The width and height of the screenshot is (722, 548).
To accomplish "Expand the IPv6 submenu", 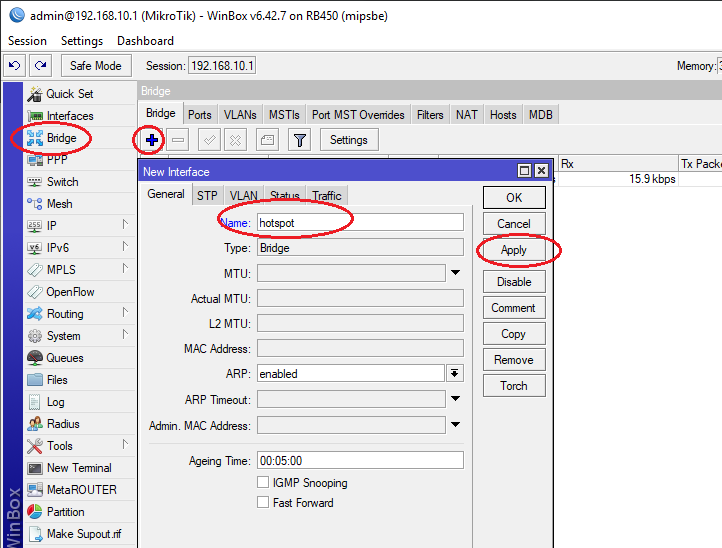I will pos(125,246).
